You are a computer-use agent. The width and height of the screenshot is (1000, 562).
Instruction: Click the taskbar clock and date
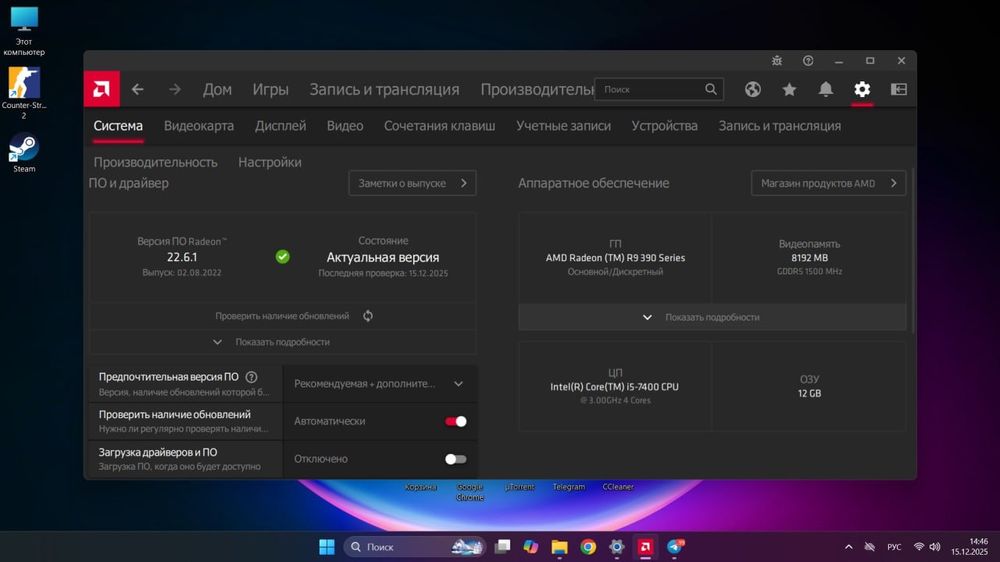click(x=969, y=547)
